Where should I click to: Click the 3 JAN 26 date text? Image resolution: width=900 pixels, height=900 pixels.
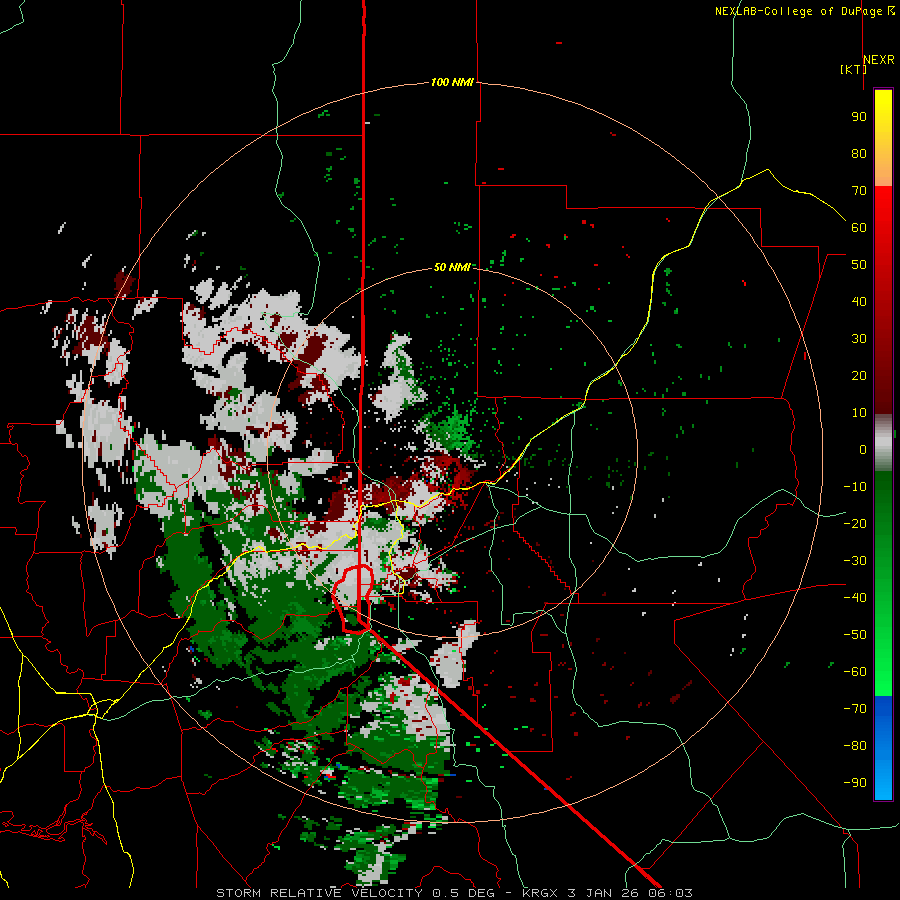point(604,893)
